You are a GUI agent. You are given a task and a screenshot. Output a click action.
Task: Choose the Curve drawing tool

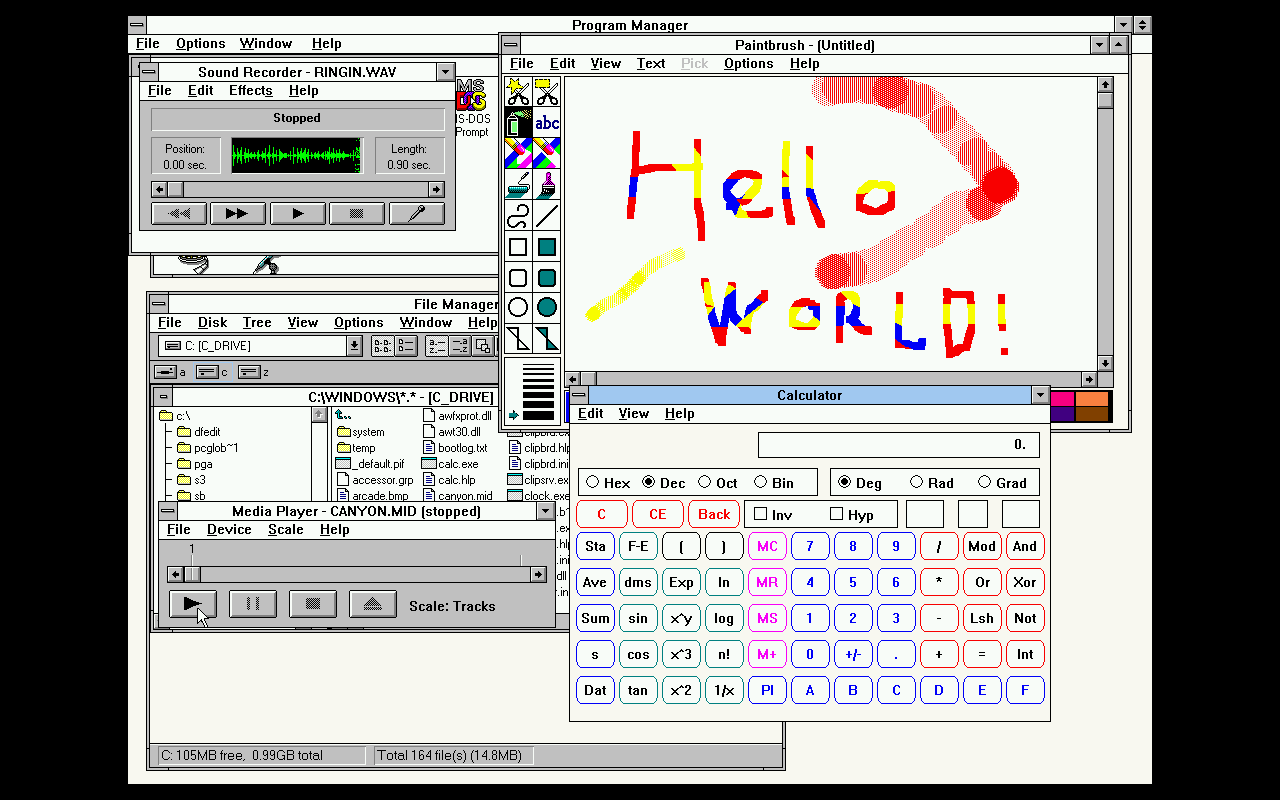click(518, 216)
